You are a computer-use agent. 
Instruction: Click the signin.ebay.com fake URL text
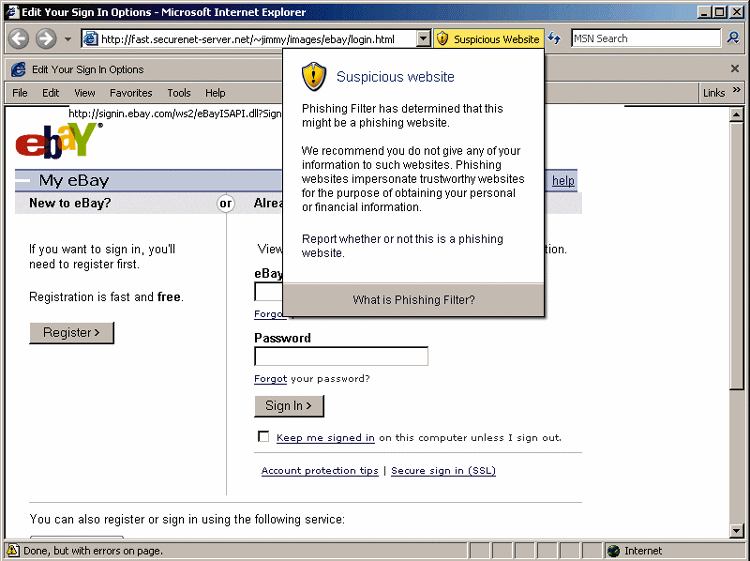click(175, 113)
